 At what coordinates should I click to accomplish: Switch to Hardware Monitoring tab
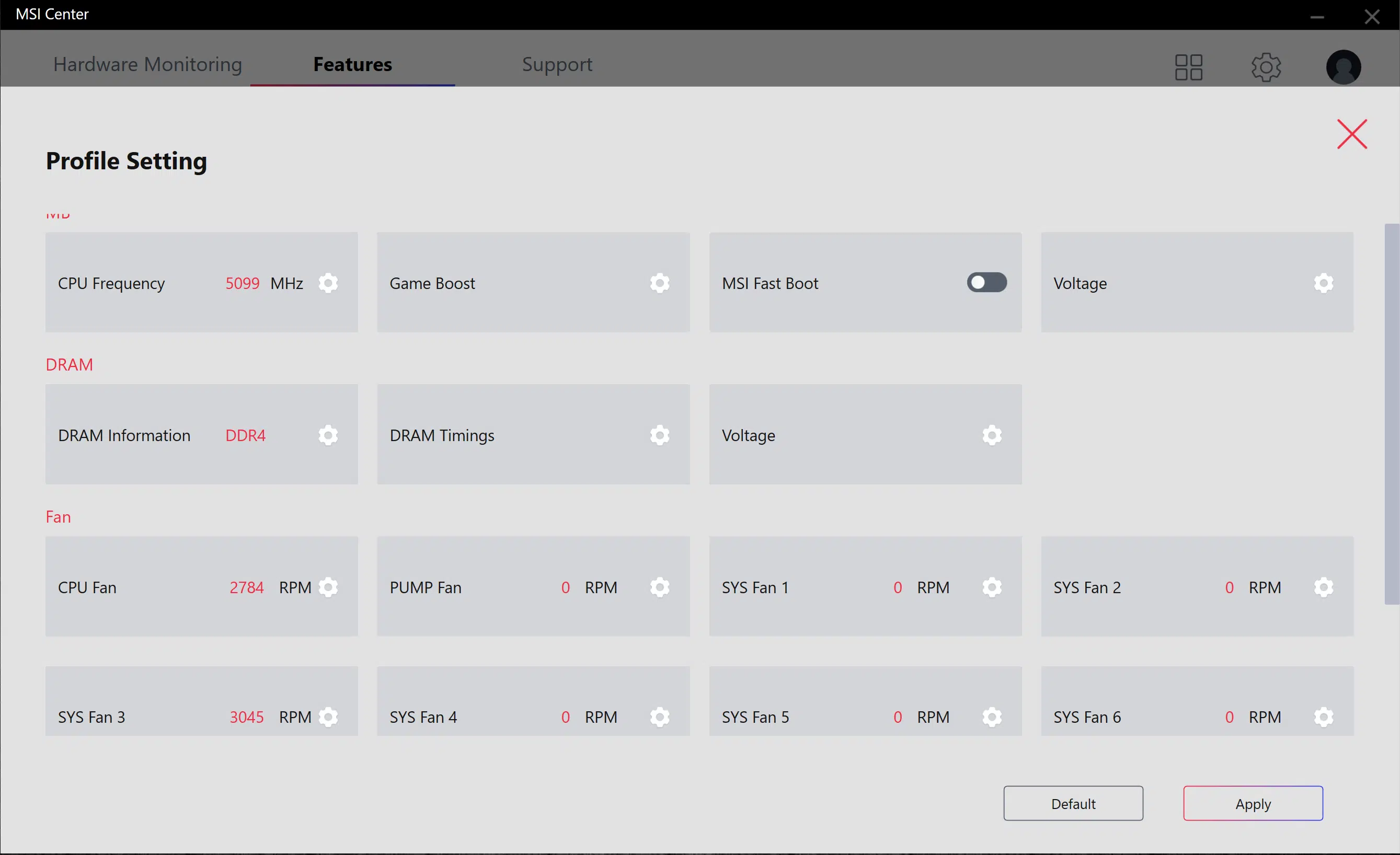148,64
